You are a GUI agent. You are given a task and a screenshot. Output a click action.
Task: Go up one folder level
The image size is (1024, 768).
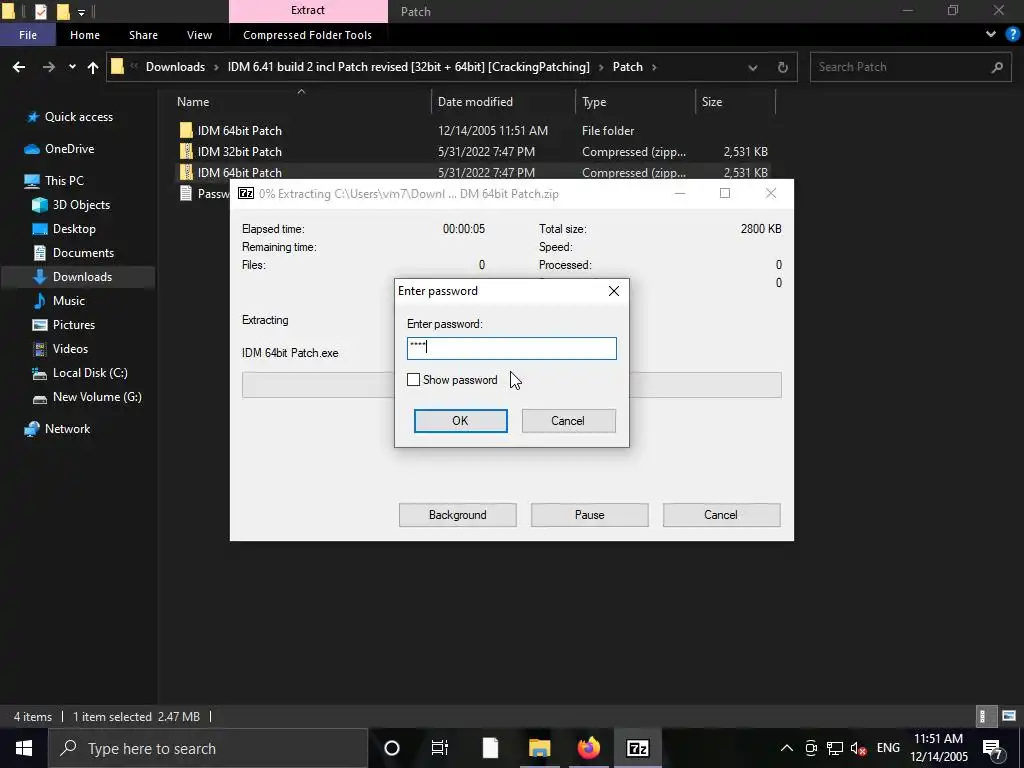click(x=93, y=67)
